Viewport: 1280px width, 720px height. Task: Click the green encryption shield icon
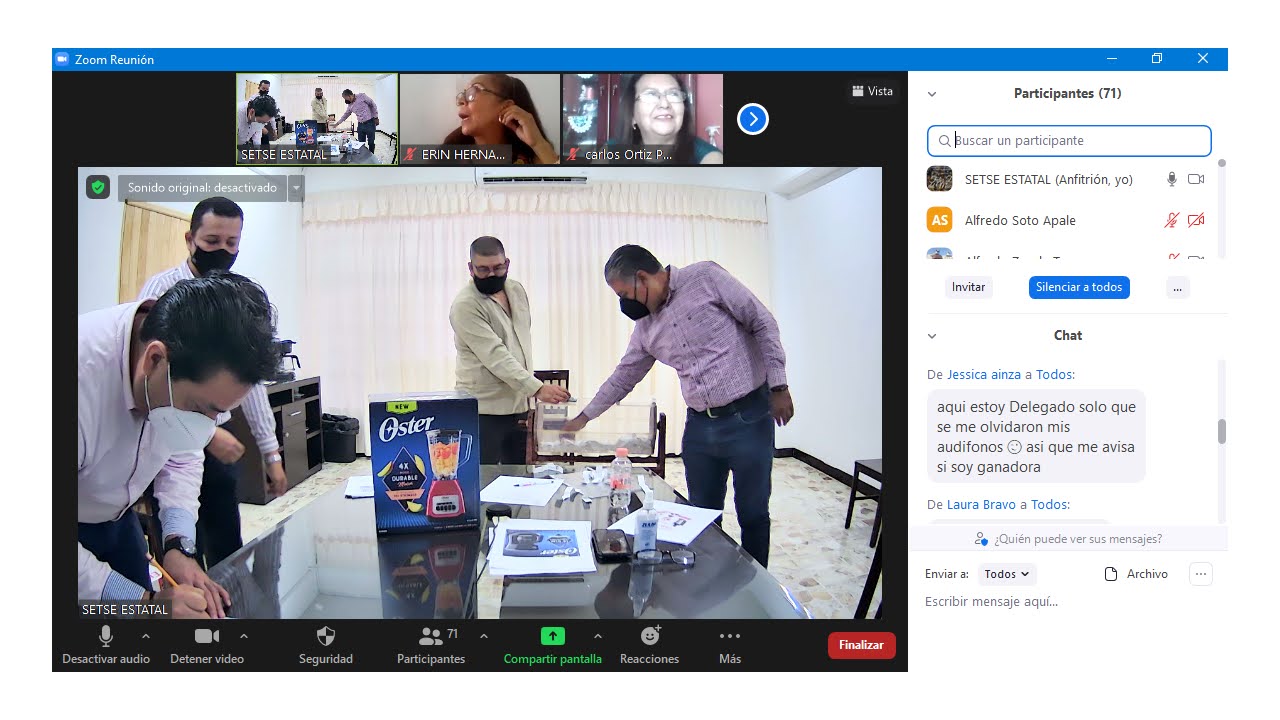point(98,187)
